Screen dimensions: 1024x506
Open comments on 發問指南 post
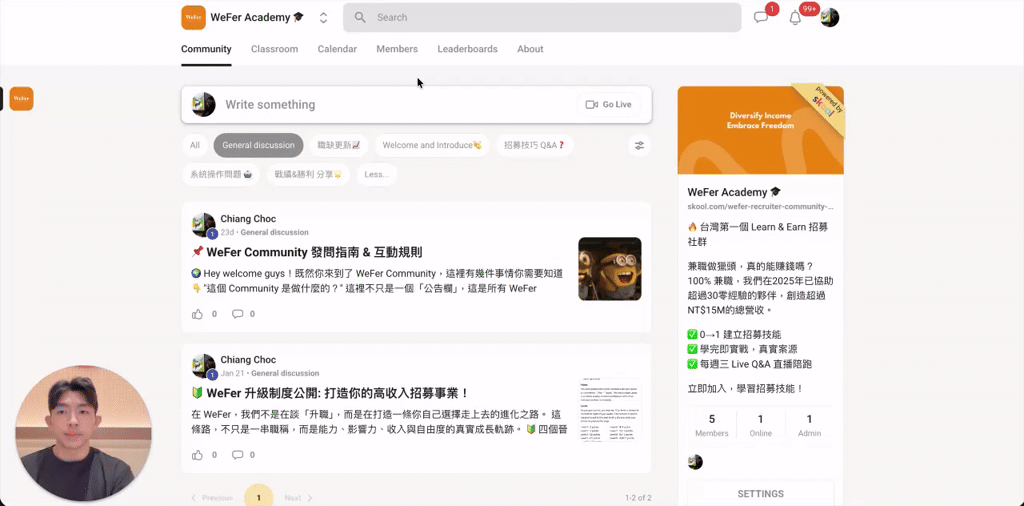pos(238,314)
